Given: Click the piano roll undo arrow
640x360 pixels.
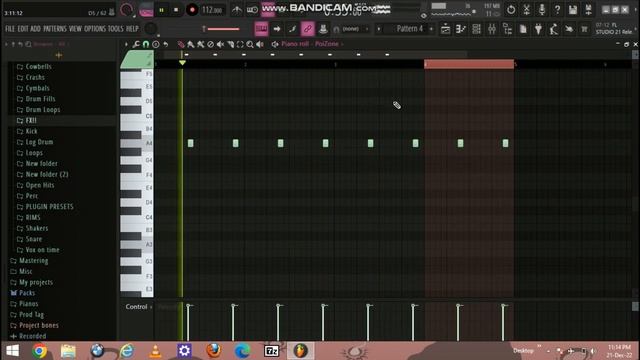Looking at the screenshot, I should 166,44.
